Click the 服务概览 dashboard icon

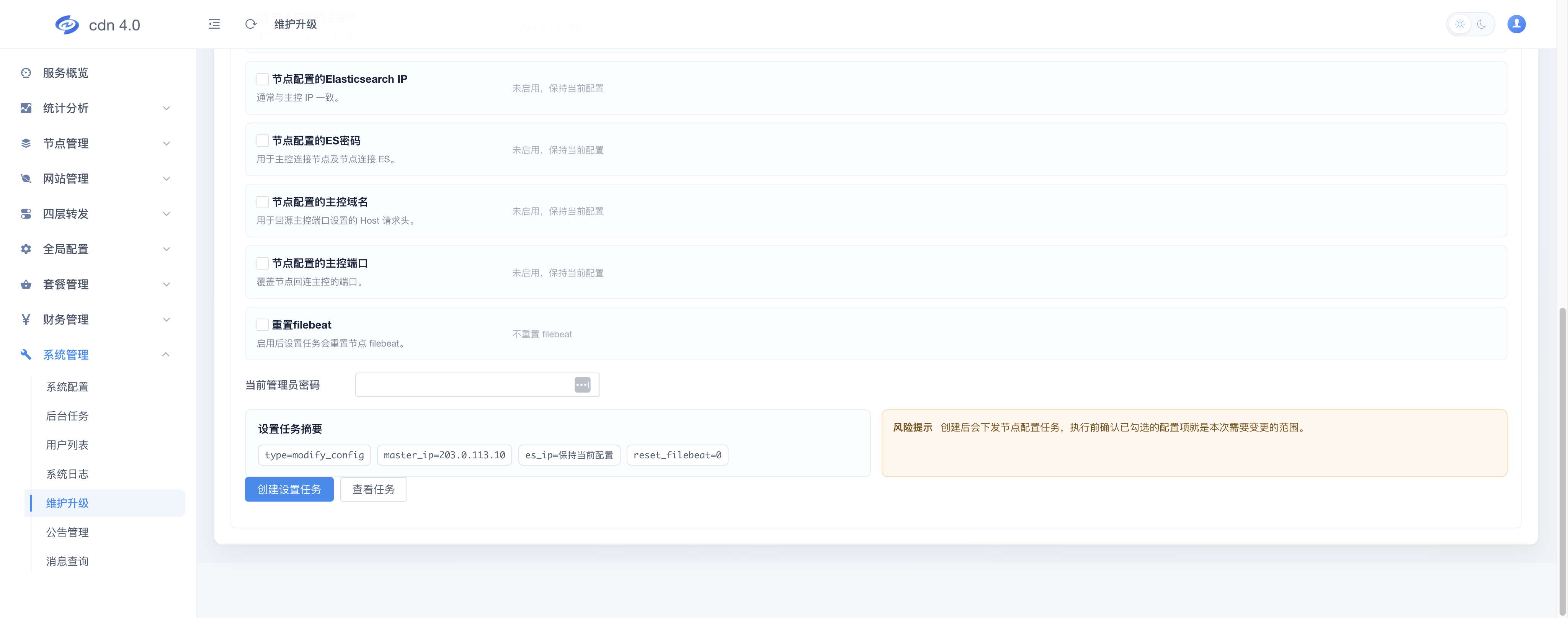(x=26, y=73)
